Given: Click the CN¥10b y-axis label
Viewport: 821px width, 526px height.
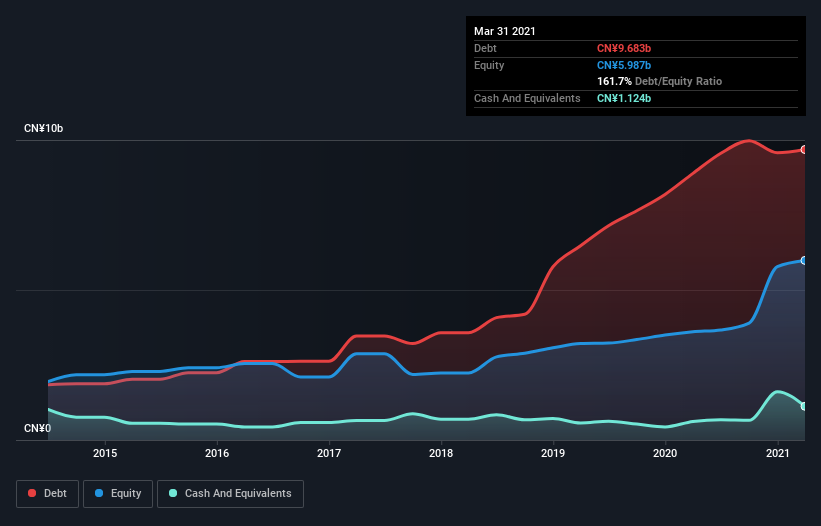Looking at the screenshot, I should [x=43, y=128].
